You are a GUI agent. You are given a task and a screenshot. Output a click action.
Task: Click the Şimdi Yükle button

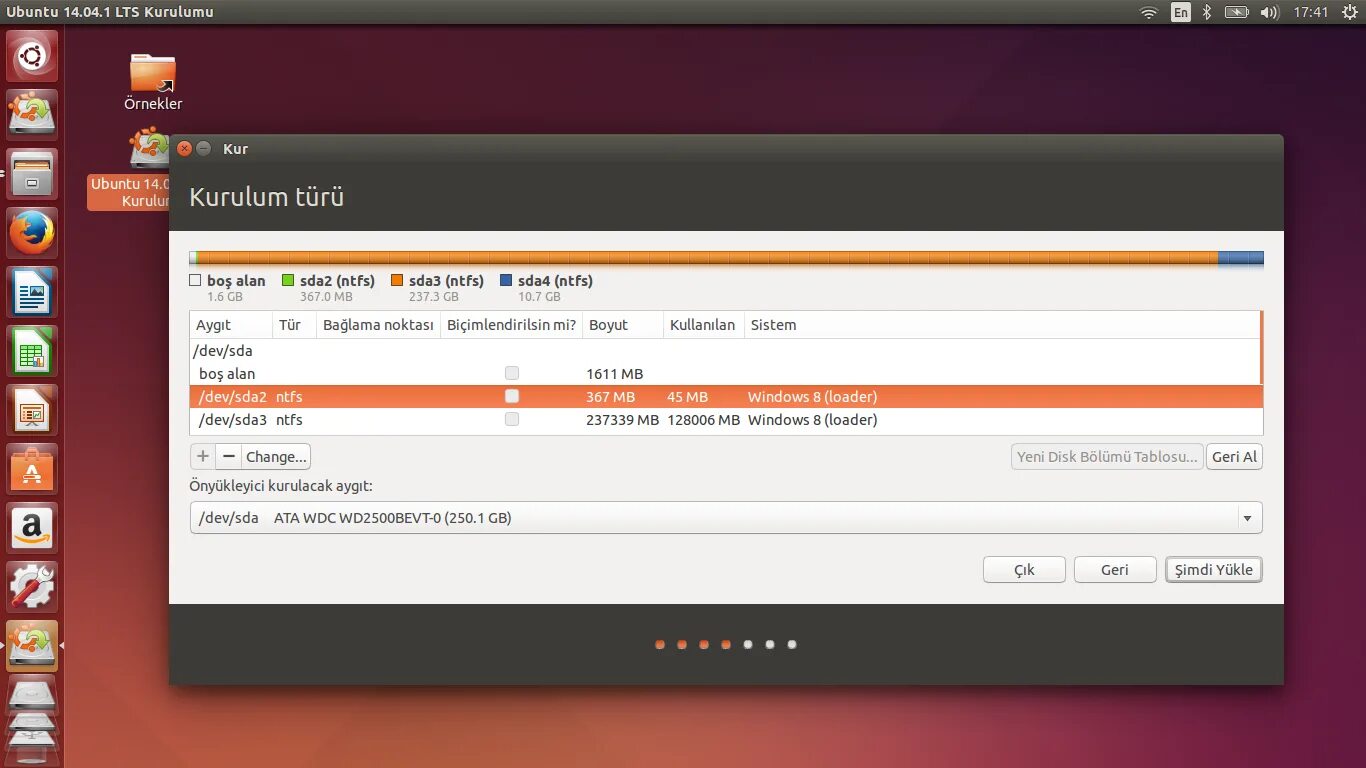[x=1214, y=570]
